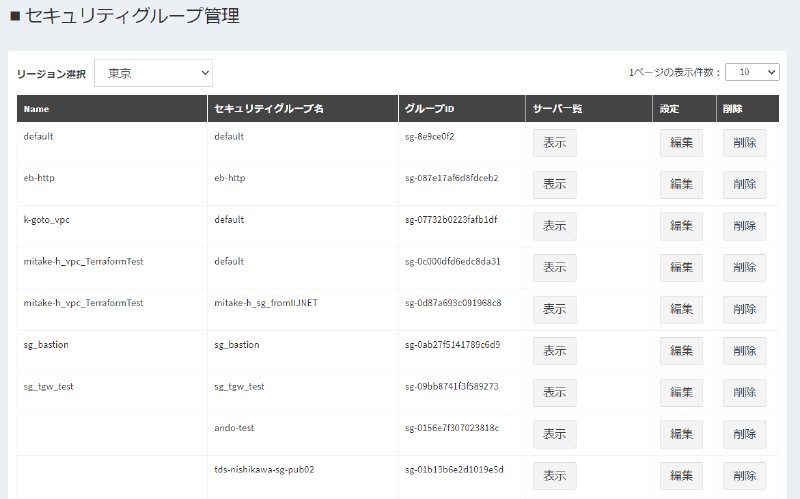Show server list for sg_bastion
The height and width of the screenshot is (499, 800).
pos(554,351)
